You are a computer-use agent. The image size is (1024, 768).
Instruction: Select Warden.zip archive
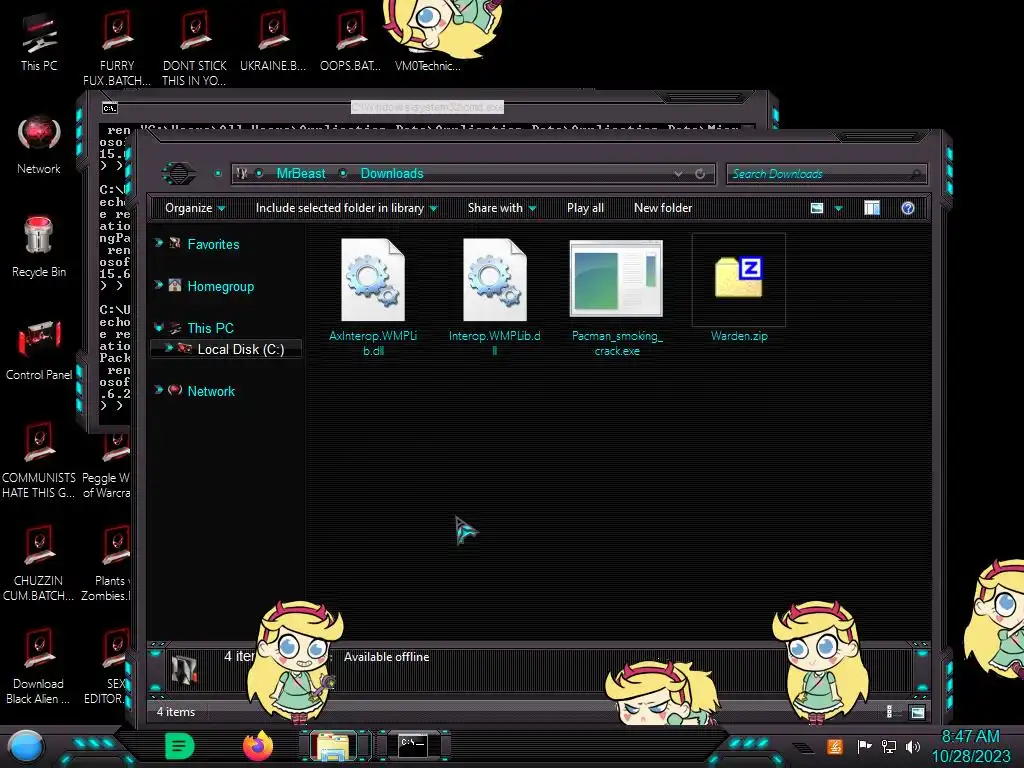pos(739,289)
